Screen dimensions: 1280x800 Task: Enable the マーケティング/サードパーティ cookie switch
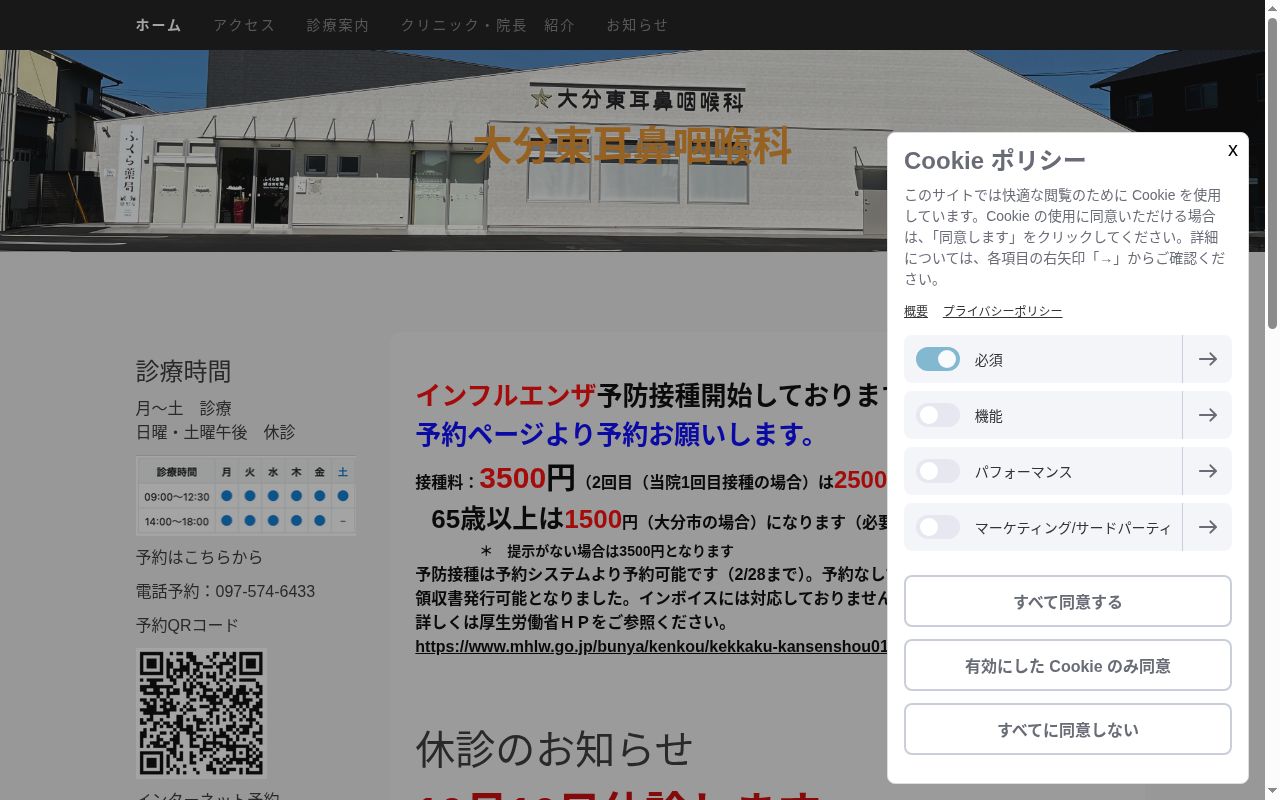click(938, 527)
